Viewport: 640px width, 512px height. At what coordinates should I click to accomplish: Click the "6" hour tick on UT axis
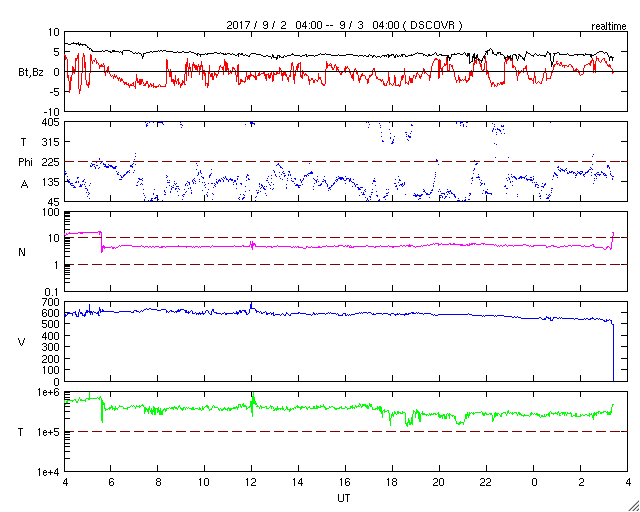111,483
